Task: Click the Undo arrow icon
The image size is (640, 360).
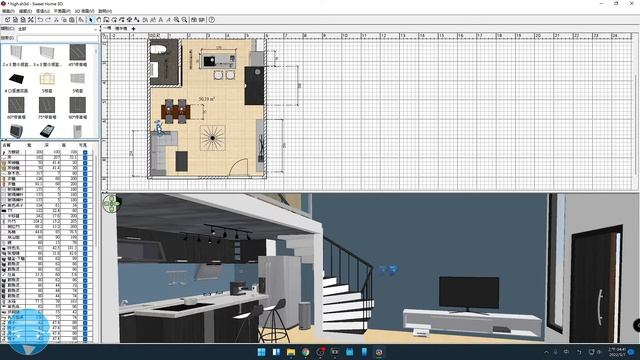Action: click(x=40, y=20)
